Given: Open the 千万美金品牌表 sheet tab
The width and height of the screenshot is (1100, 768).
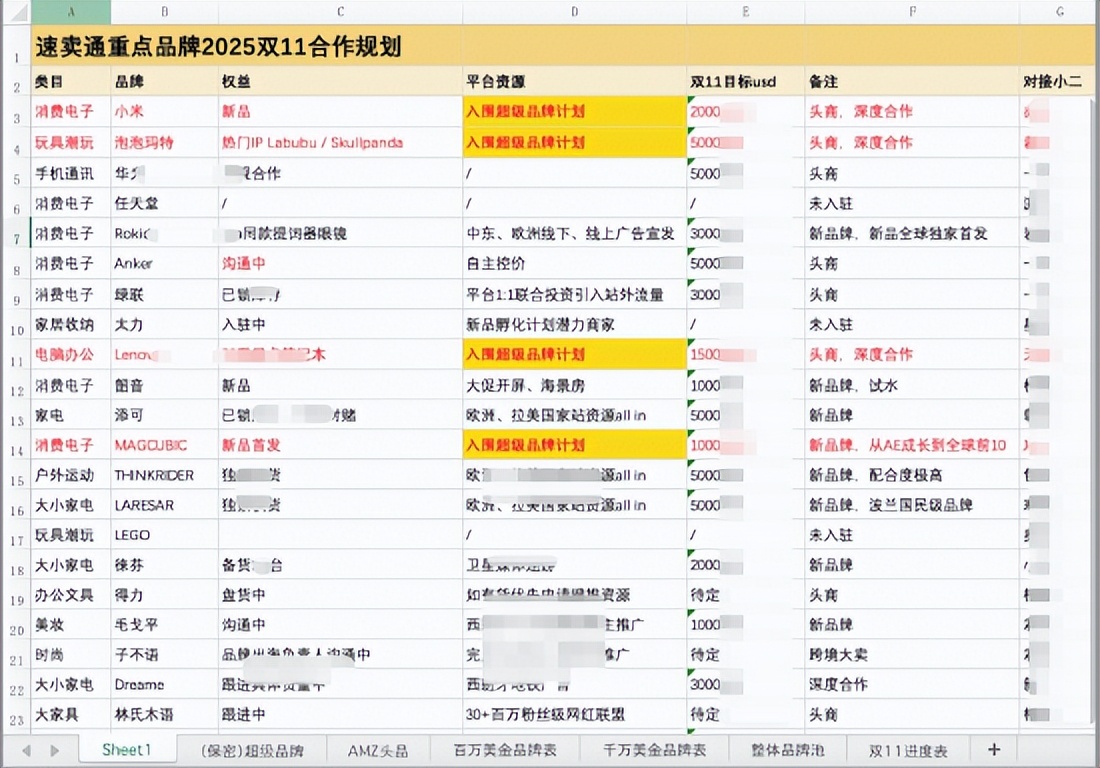Looking at the screenshot, I should 655,749.
